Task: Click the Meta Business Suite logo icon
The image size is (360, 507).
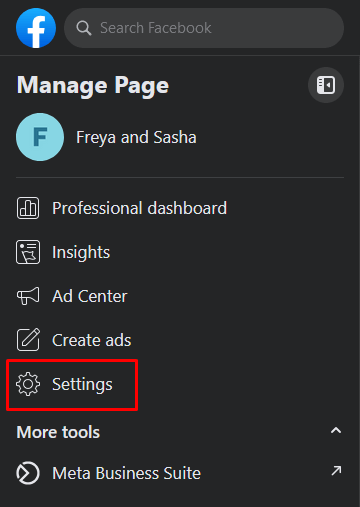Action: click(28, 473)
